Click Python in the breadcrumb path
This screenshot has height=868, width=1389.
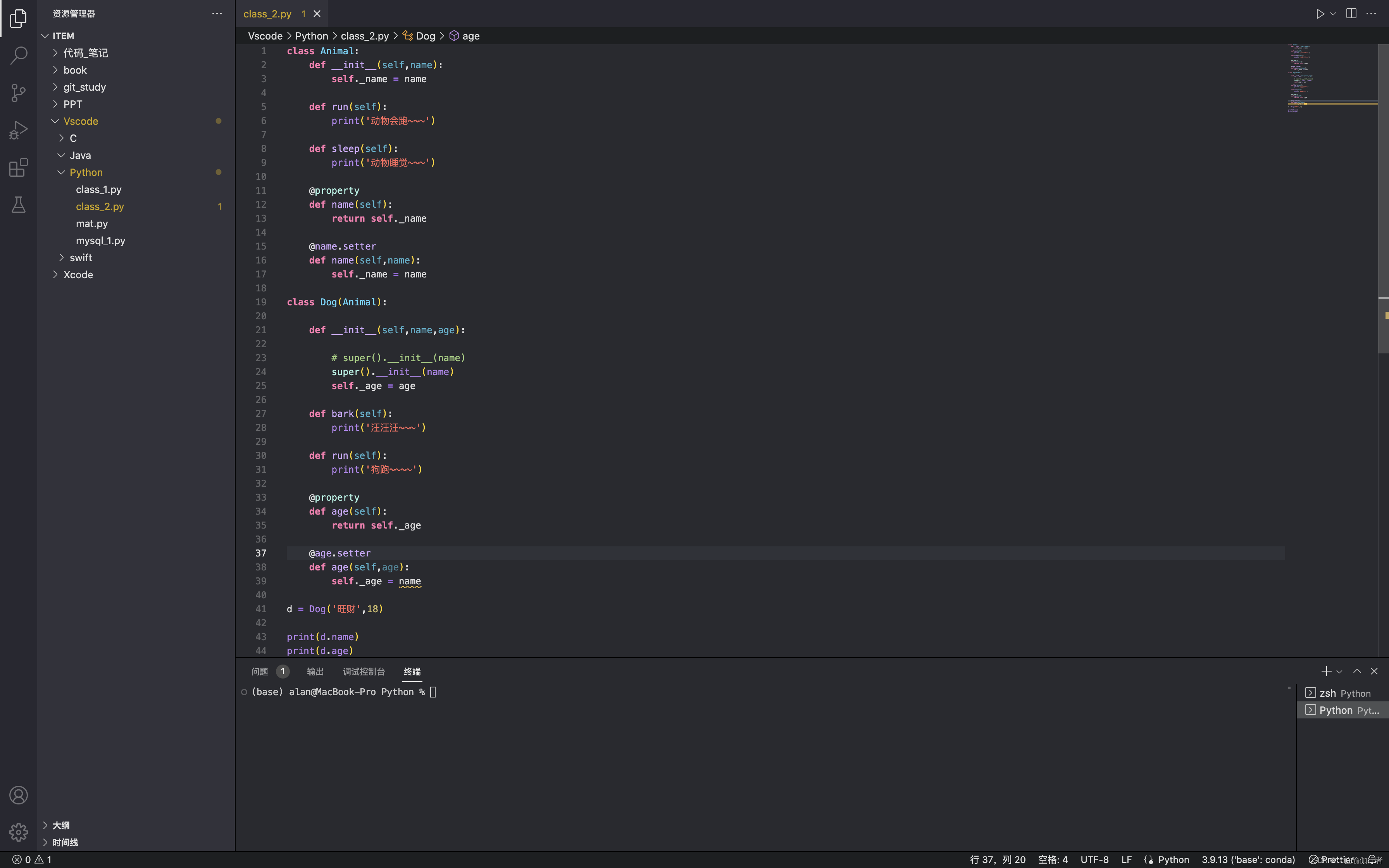312,36
